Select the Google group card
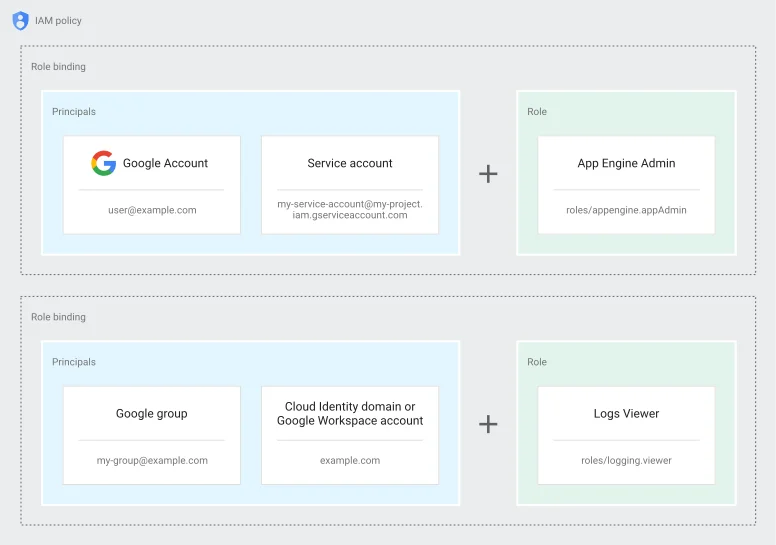The width and height of the screenshot is (776, 545). tap(152, 435)
